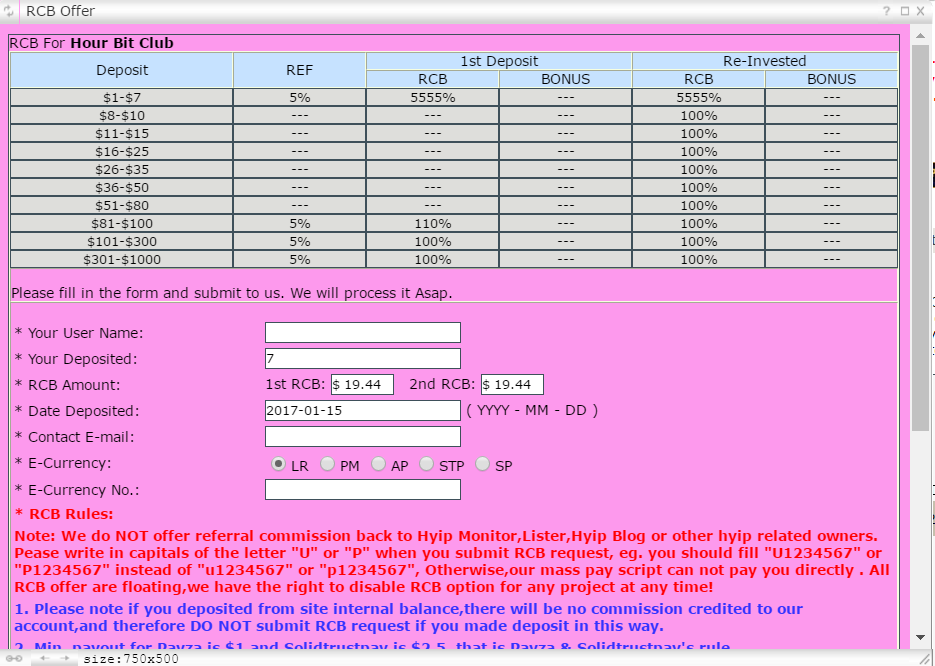The width and height of the screenshot is (935, 666).
Task: Select the SP e-currency radio button
Action: coord(482,464)
